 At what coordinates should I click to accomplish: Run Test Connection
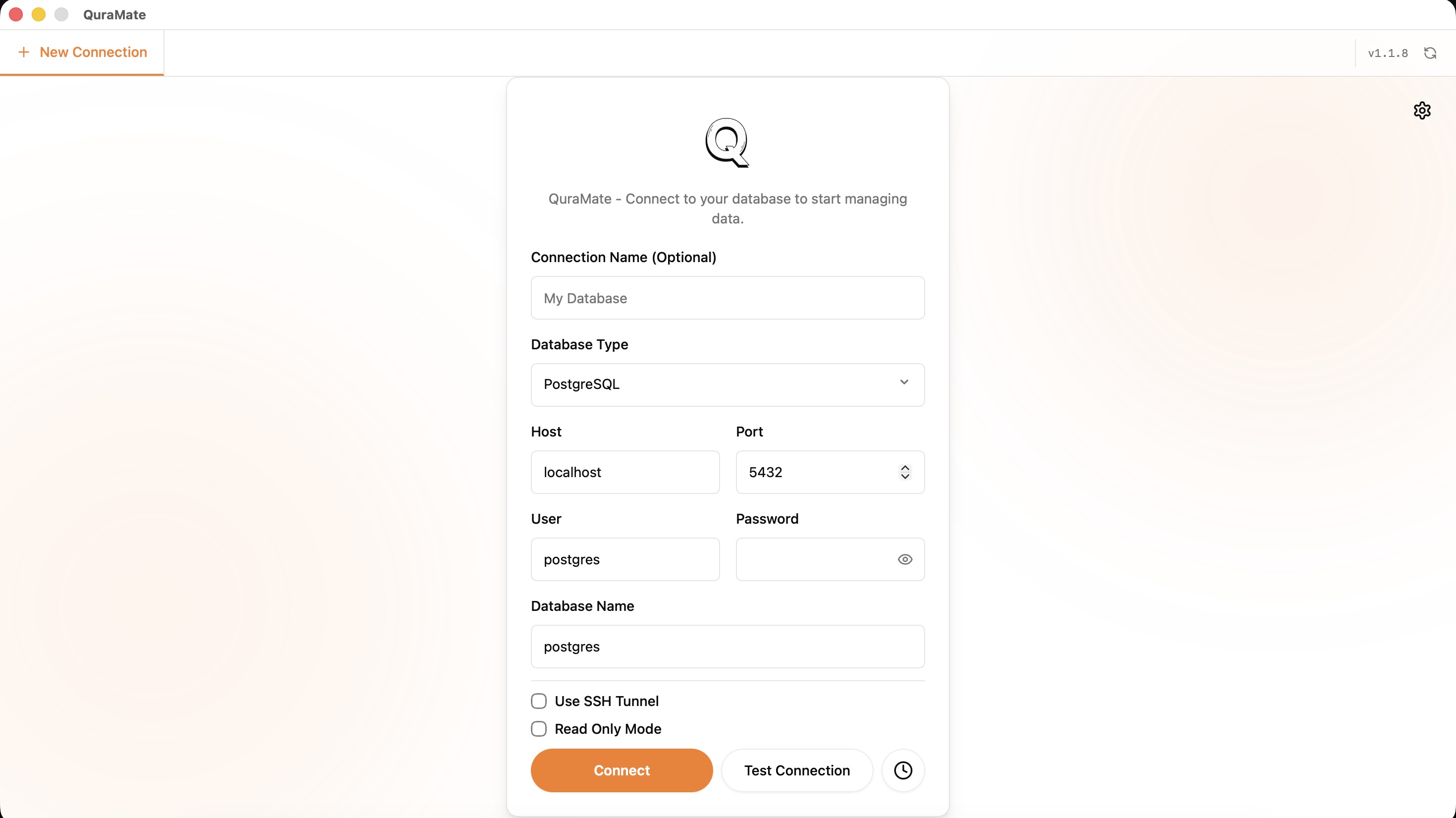[x=796, y=770]
